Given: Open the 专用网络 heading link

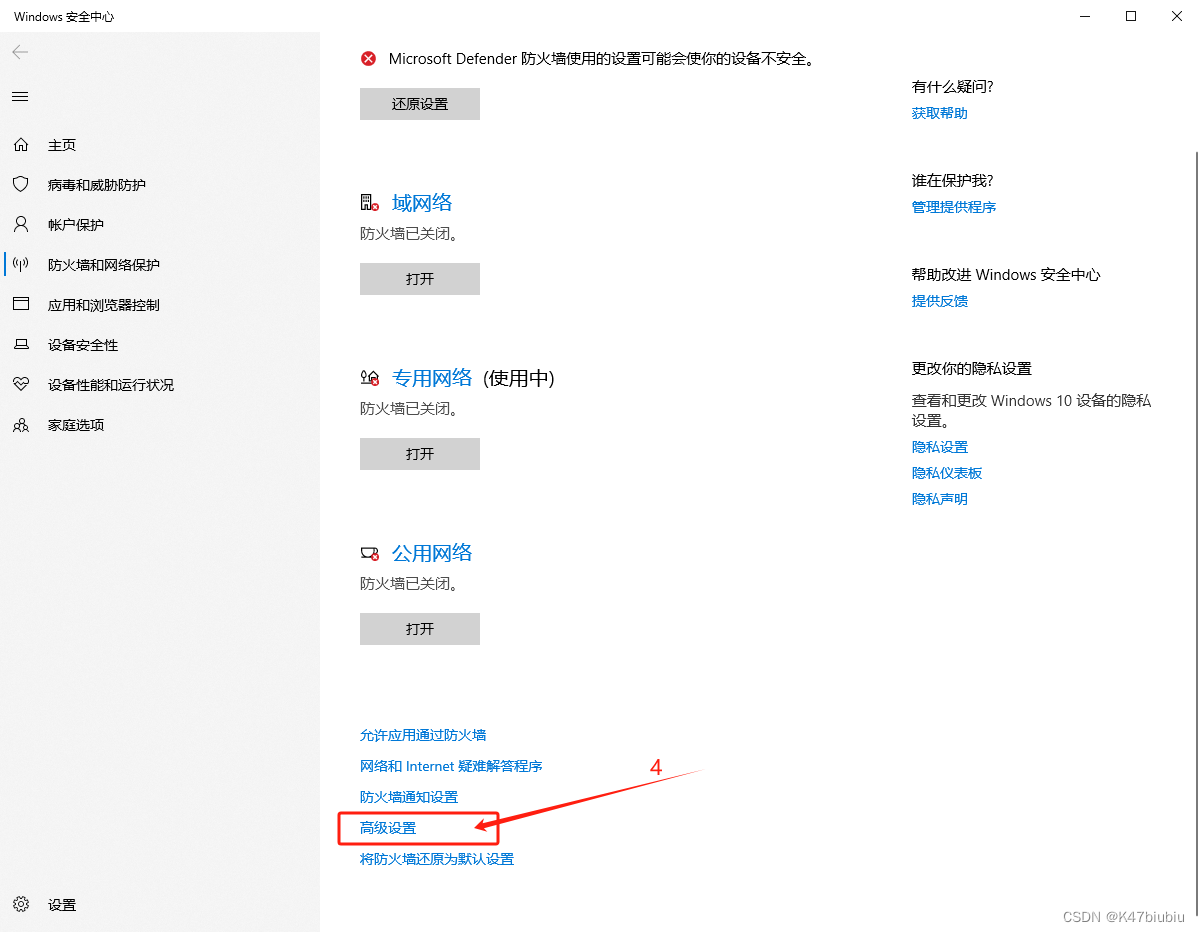Looking at the screenshot, I should tap(432, 378).
